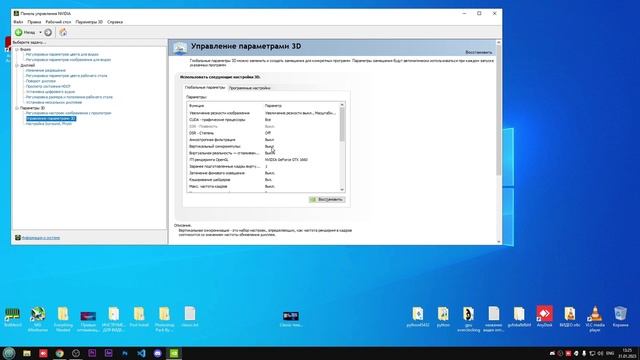
Task: Open the Правка menu
Action: pos(34,22)
